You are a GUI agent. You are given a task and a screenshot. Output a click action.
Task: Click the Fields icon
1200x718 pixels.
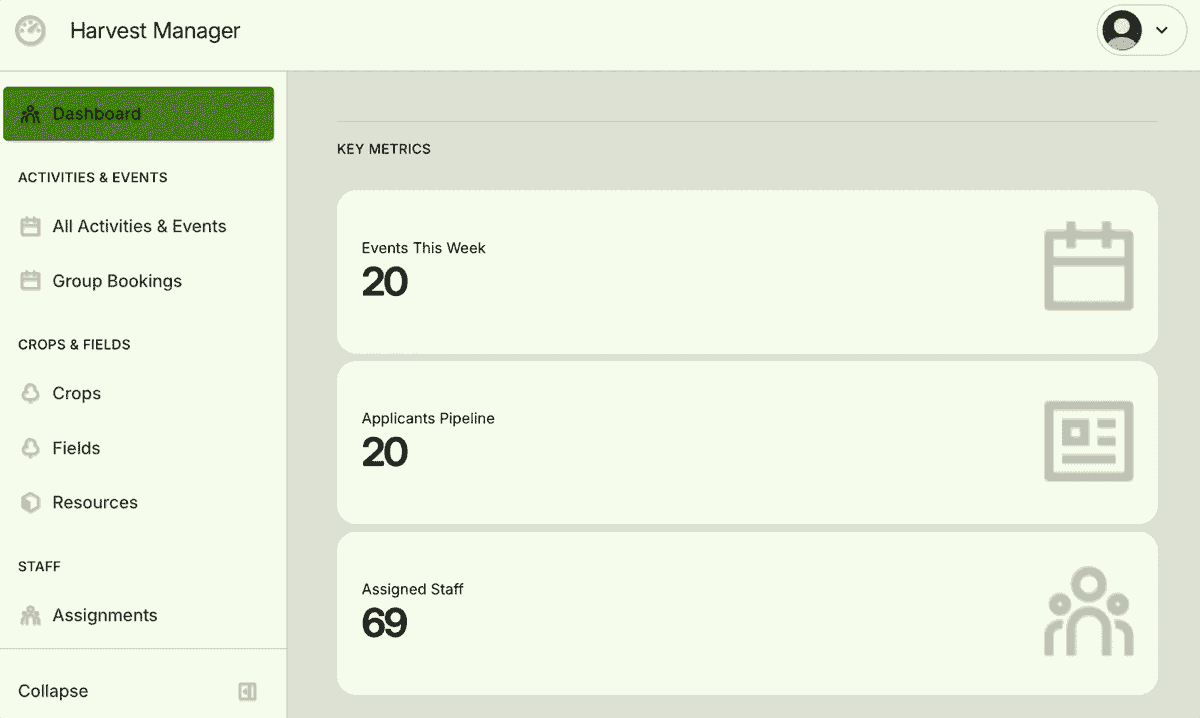pyautogui.click(x=28, y=448)
